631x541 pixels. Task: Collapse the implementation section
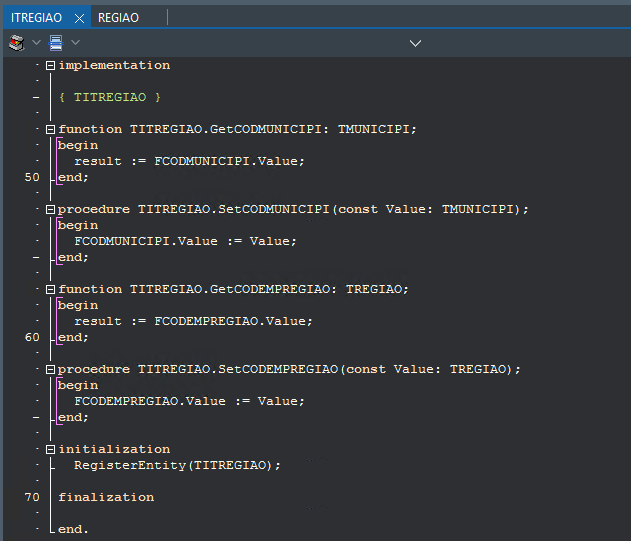point(50,65)
